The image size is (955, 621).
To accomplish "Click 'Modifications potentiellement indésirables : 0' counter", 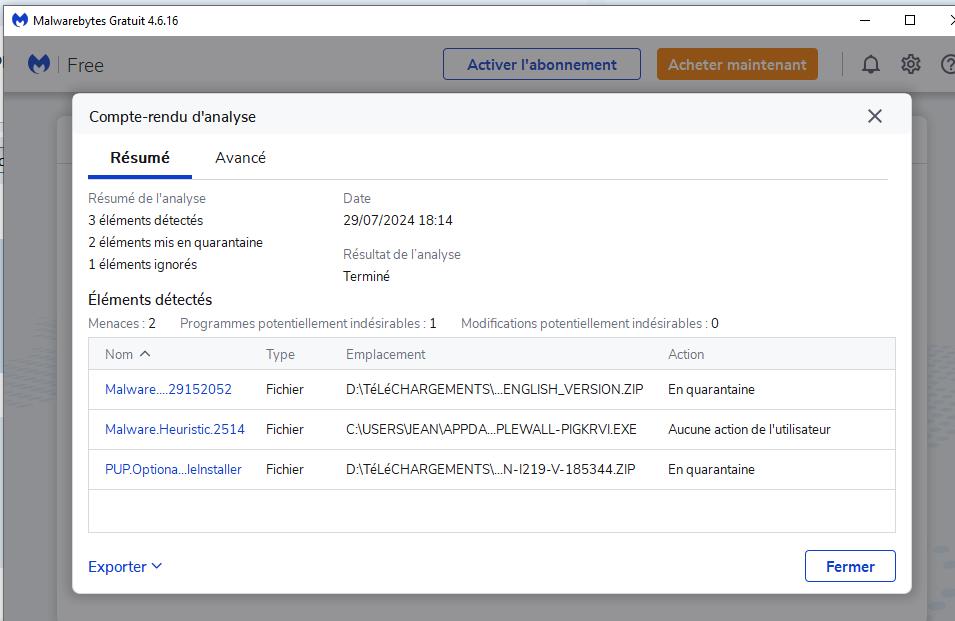I will 590,323.
